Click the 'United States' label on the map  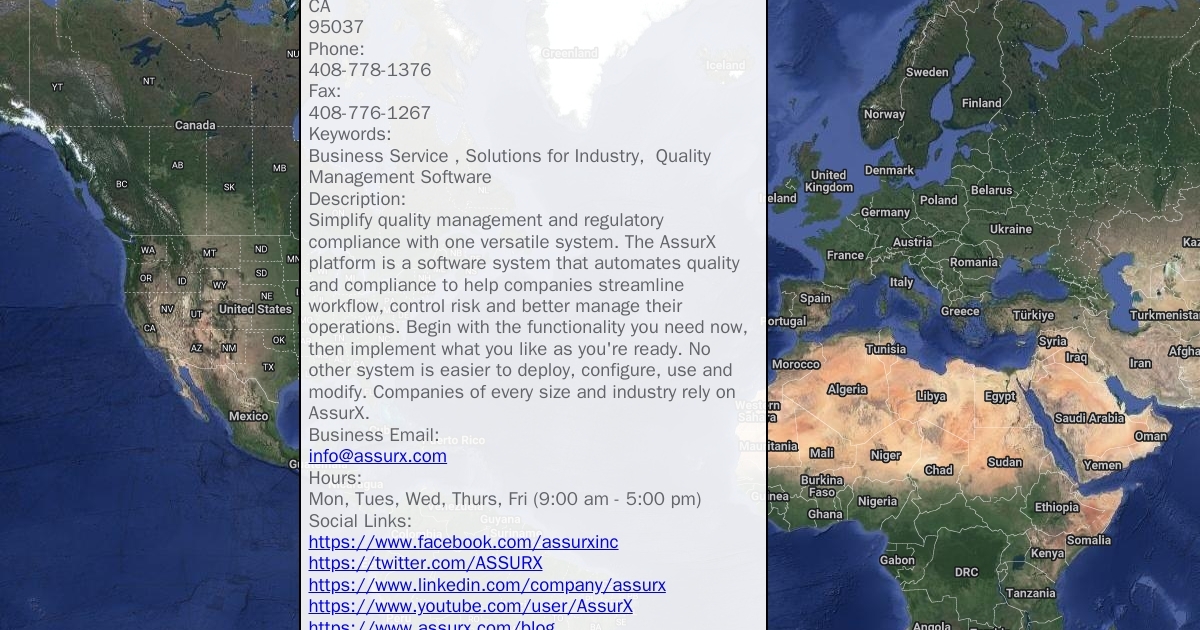click(255, 309)
